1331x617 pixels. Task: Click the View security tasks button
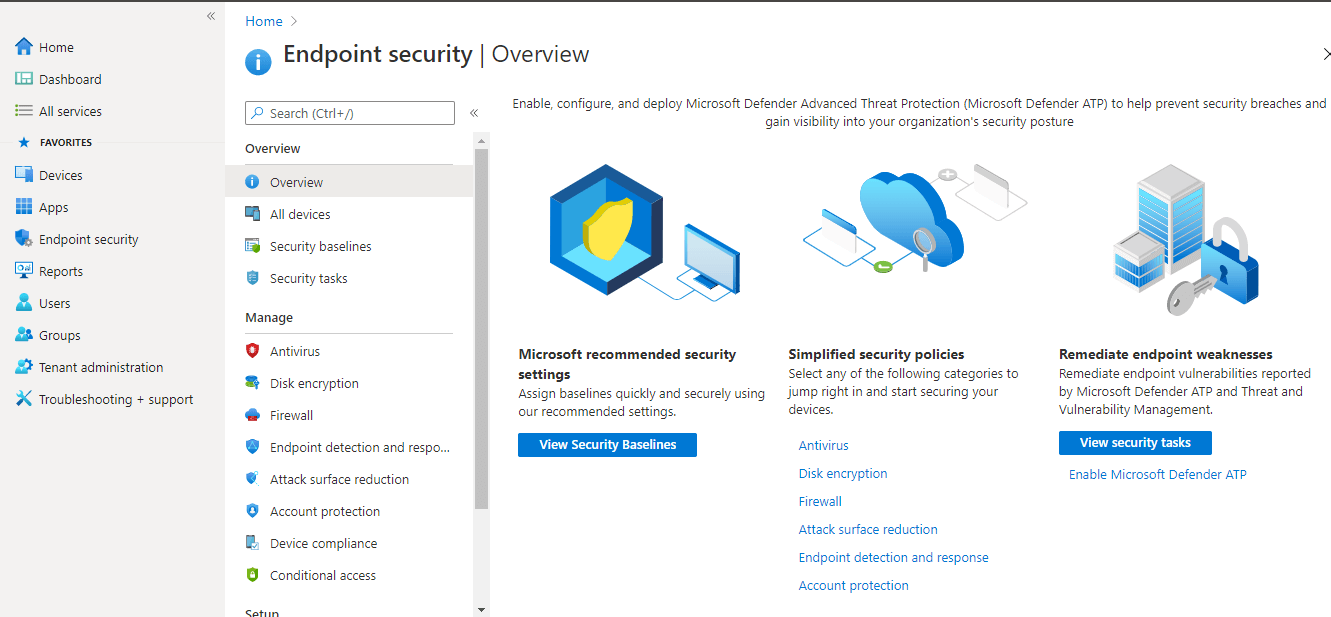click(1135, 443)
